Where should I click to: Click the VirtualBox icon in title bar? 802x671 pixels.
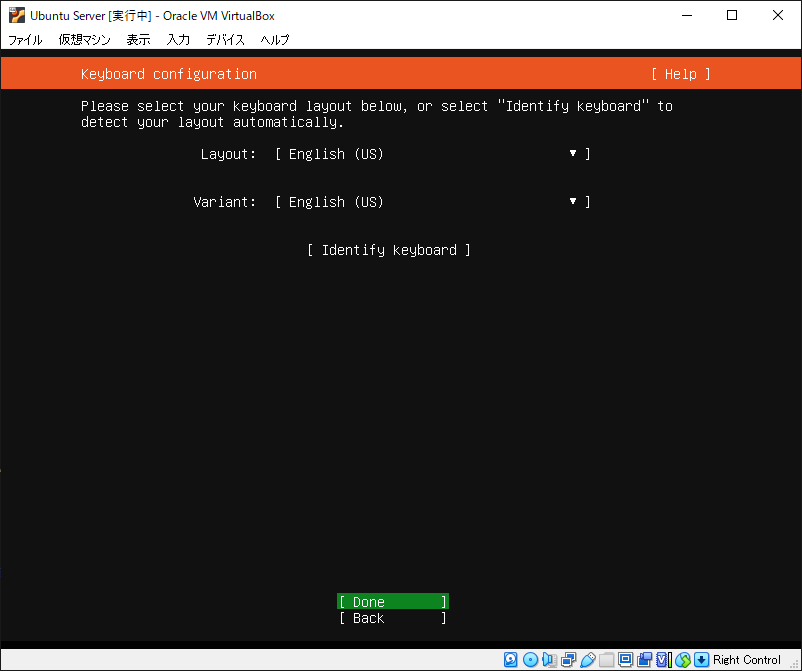(x=16, y=15)
